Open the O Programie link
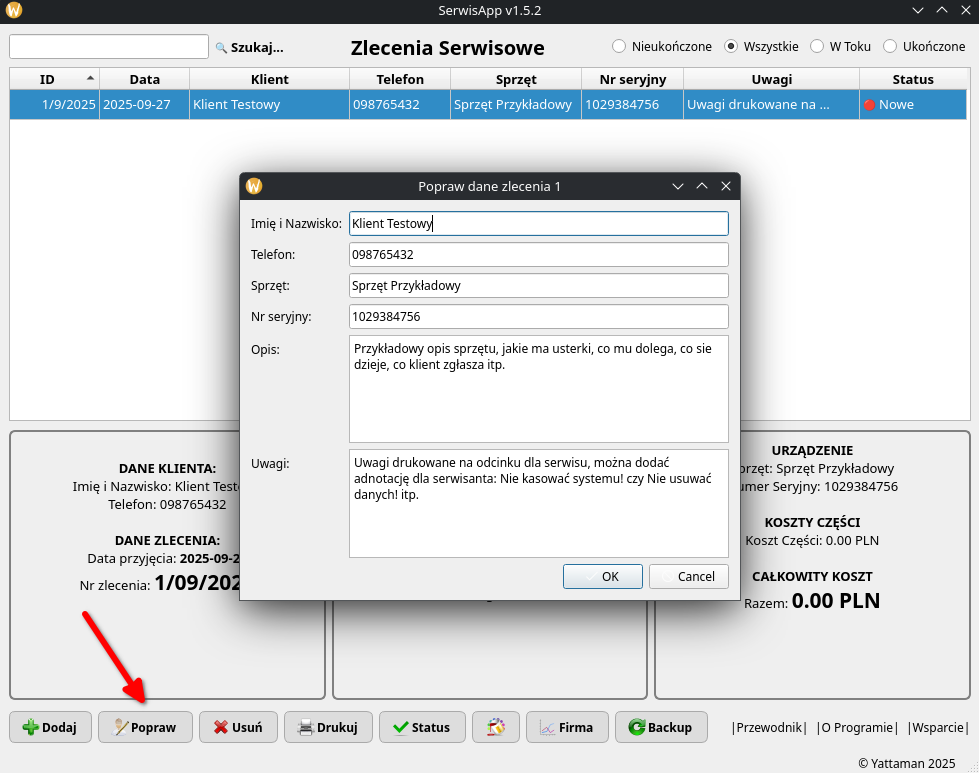 tap(857, 728)
